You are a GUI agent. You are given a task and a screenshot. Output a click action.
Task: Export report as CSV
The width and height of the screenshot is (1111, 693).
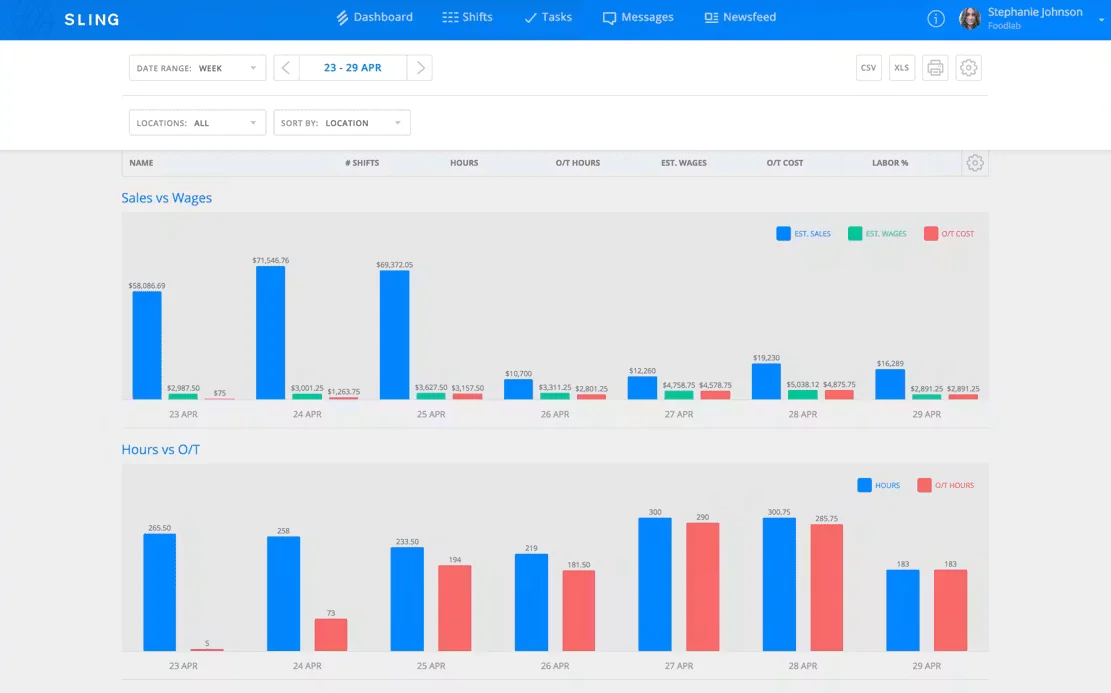coord(868,68)
